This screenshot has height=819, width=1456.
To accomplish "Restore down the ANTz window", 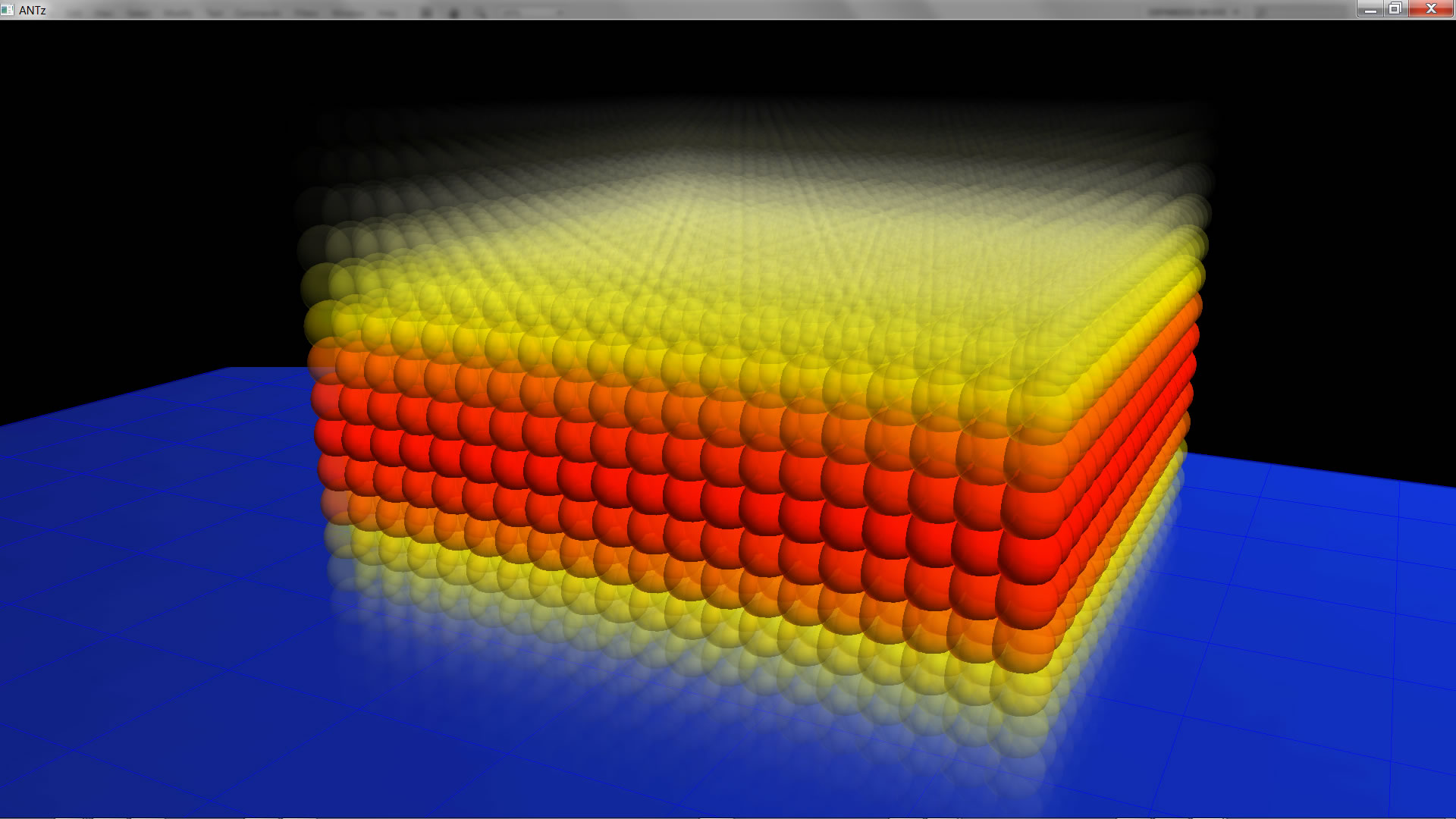I will coord(1395,9).
